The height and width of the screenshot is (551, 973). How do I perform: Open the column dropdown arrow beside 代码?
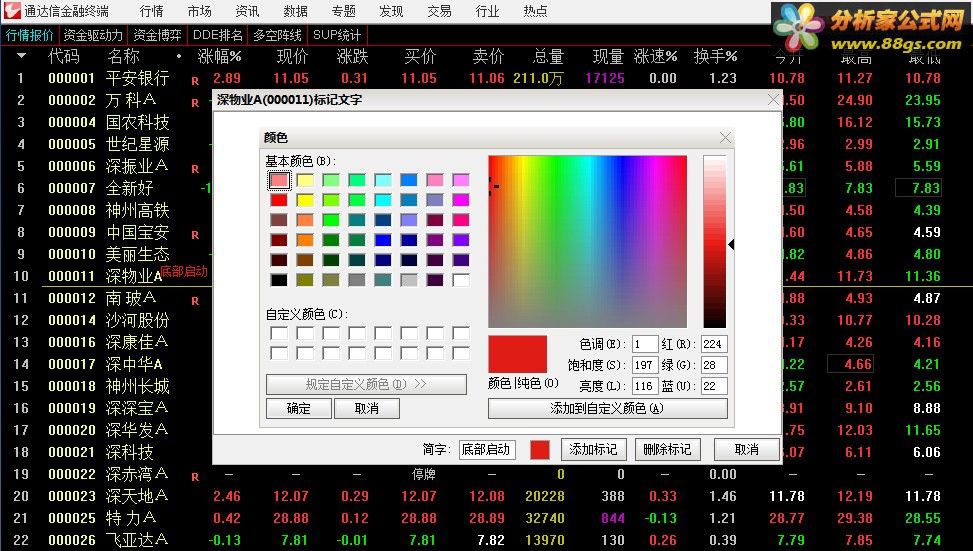[x=22, y=56]
